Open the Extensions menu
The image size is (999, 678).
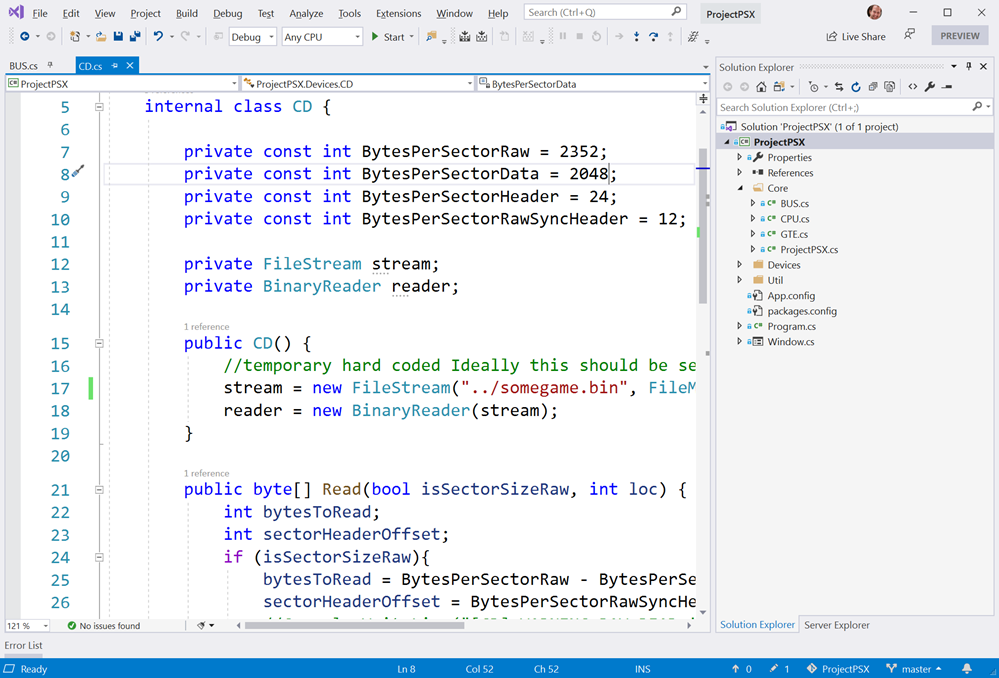coord(398,13)
